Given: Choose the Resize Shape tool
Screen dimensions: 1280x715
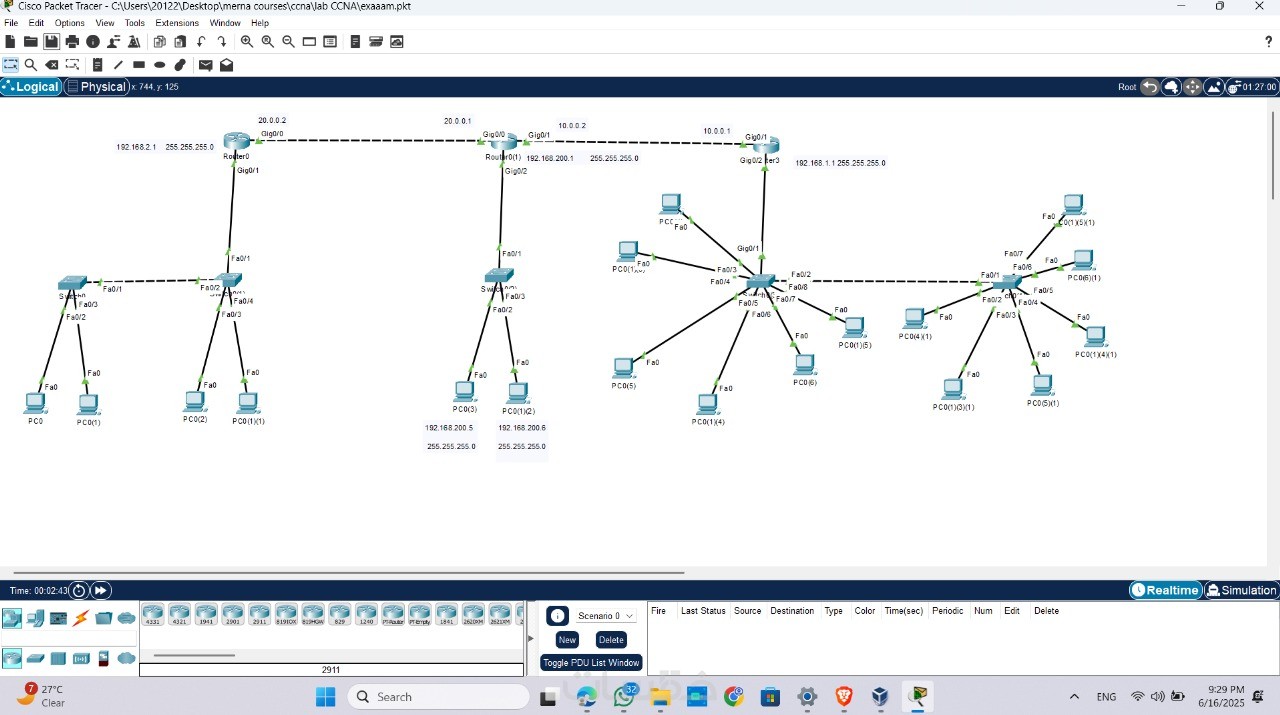Looking at the screenshot, I should point(73,65).
